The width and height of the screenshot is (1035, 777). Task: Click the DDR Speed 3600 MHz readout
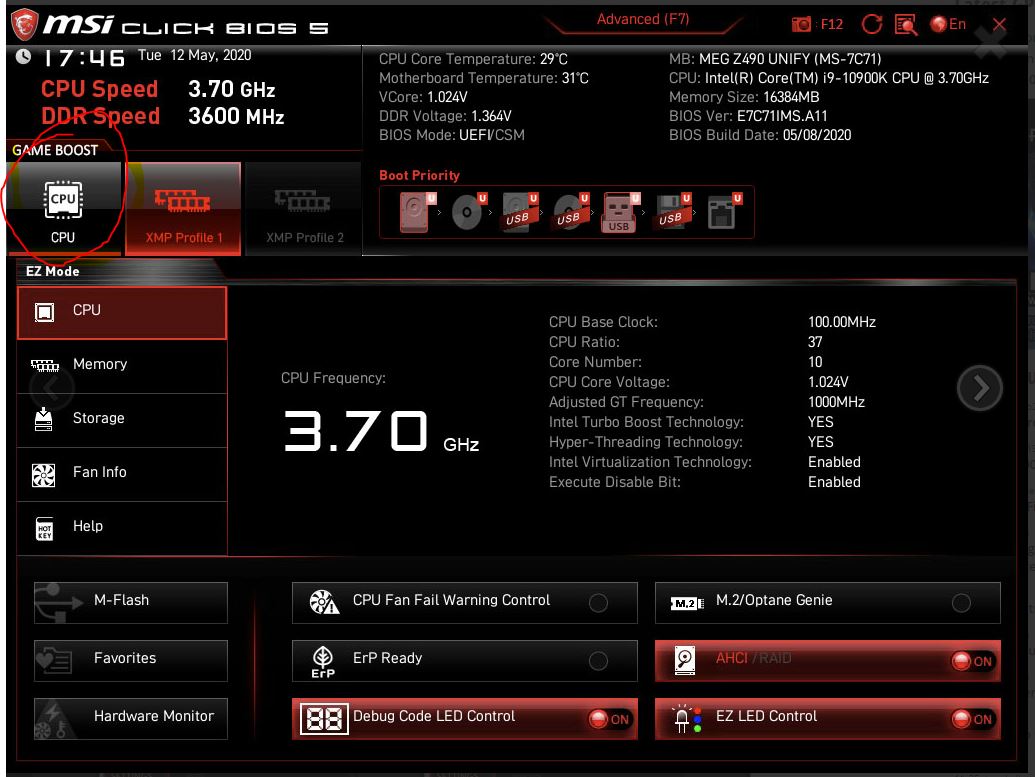pos(162,116)
